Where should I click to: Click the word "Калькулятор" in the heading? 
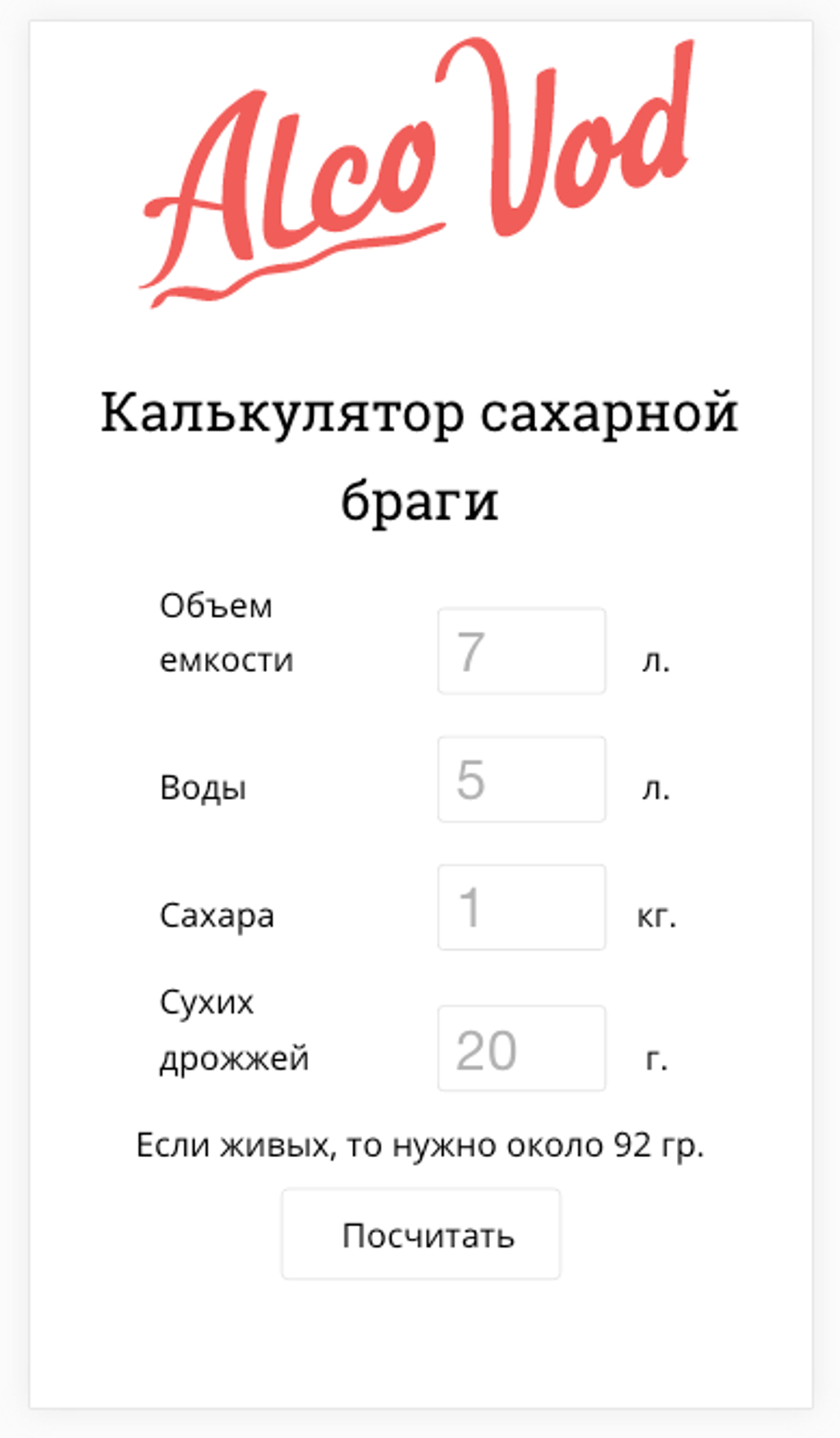pos(282,413)
